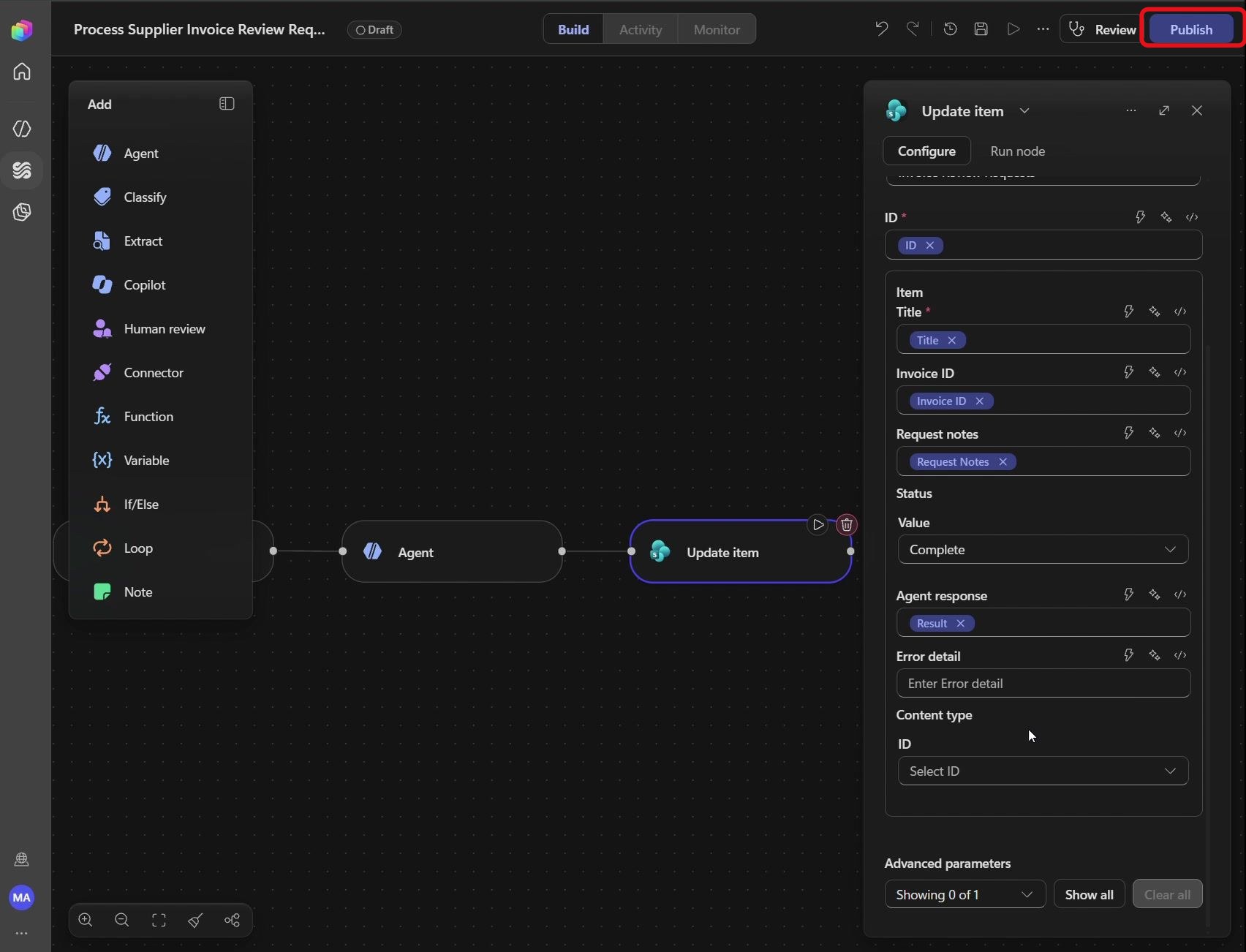The width and height of the screenshot is (1246, 952).
Task: Delete the Update item node with trash icon
Action: pyautogui.click(x=847, y=524)
